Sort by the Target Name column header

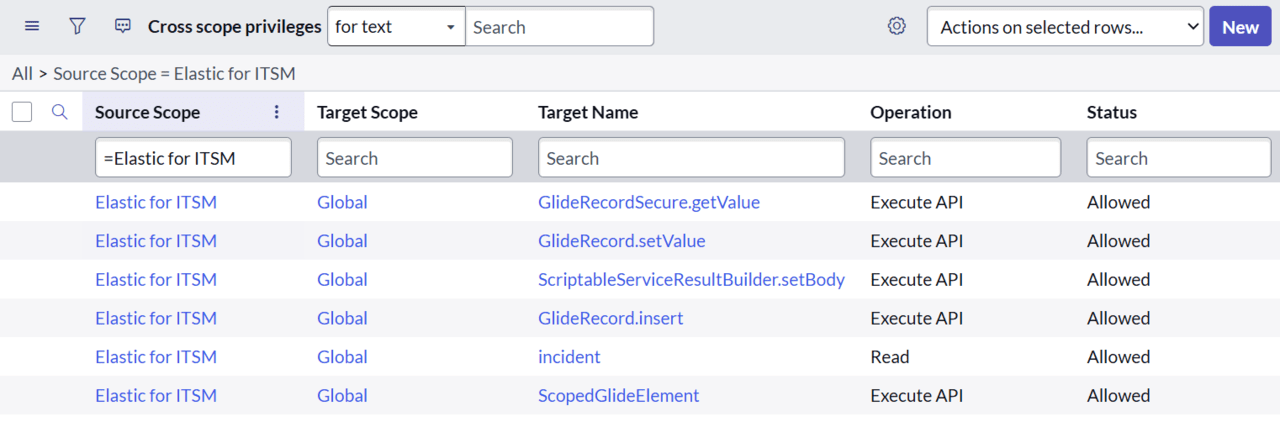[588, 112]
